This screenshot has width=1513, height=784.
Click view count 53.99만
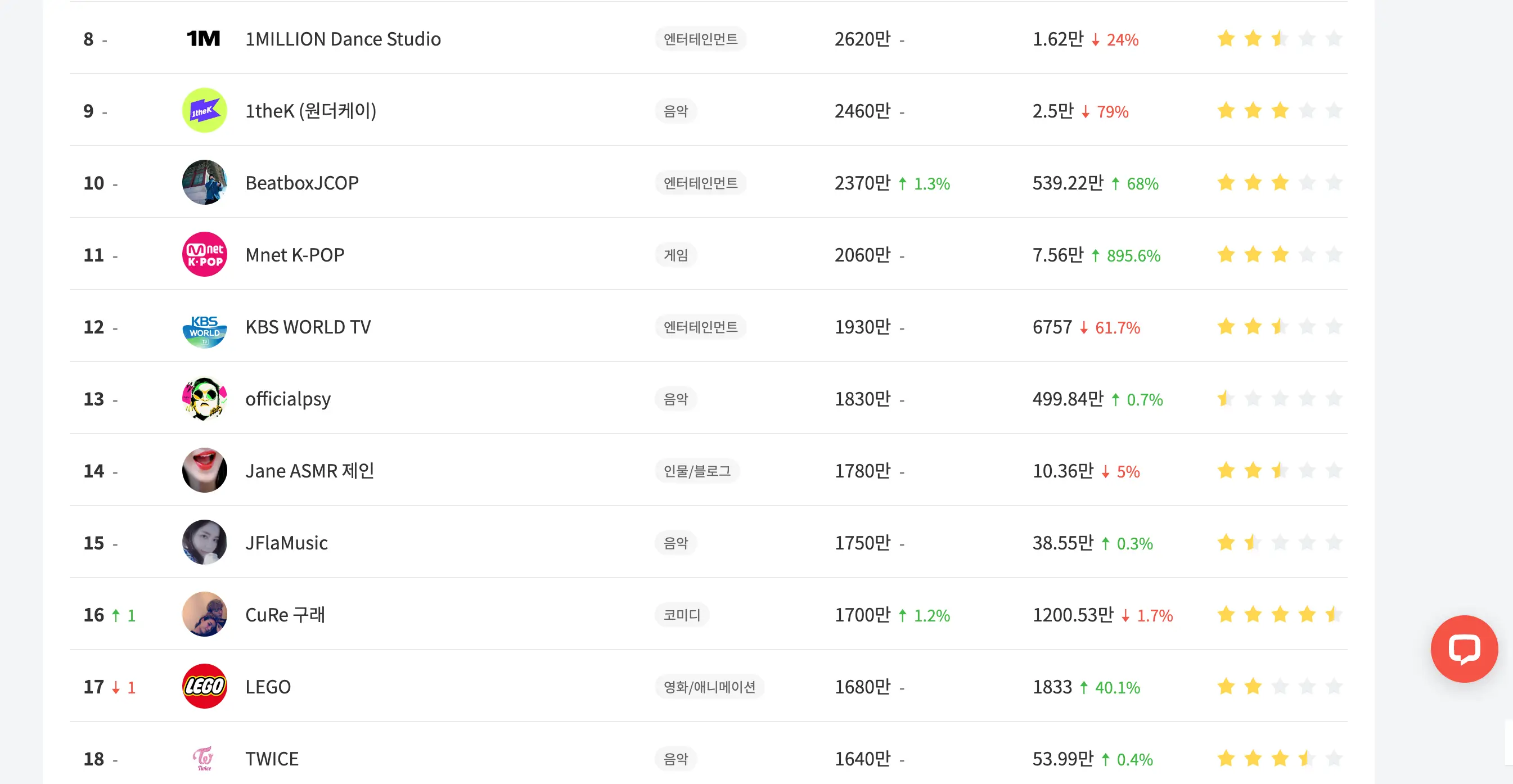click(1063, 759)
